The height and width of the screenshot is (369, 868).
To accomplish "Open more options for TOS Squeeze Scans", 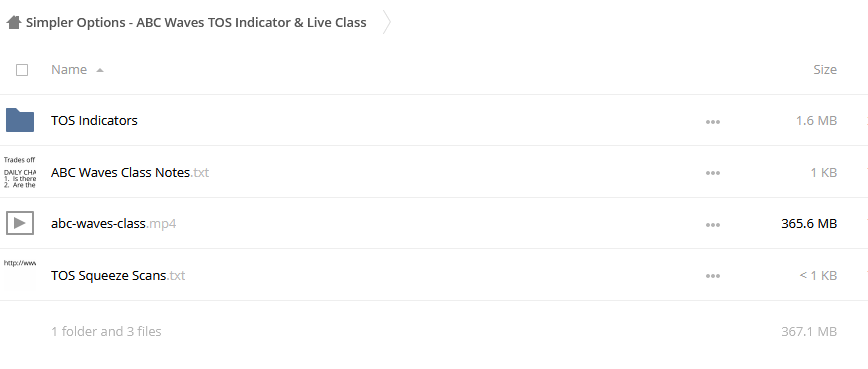I will [712, 276].
